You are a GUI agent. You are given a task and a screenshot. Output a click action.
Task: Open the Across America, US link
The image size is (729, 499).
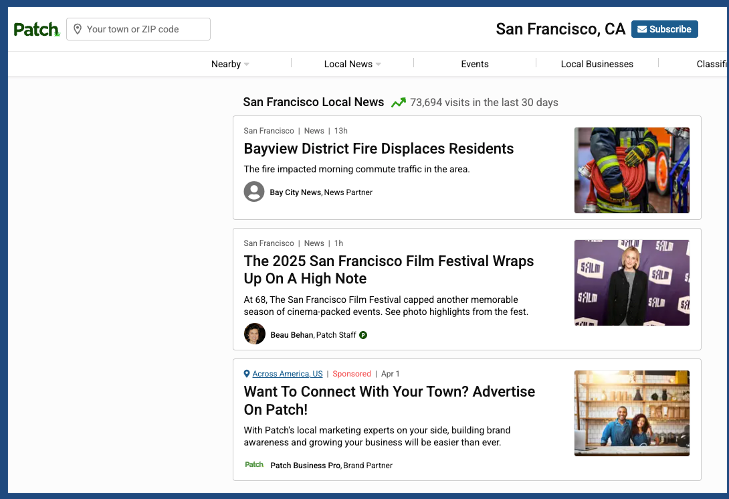[287, 373]
